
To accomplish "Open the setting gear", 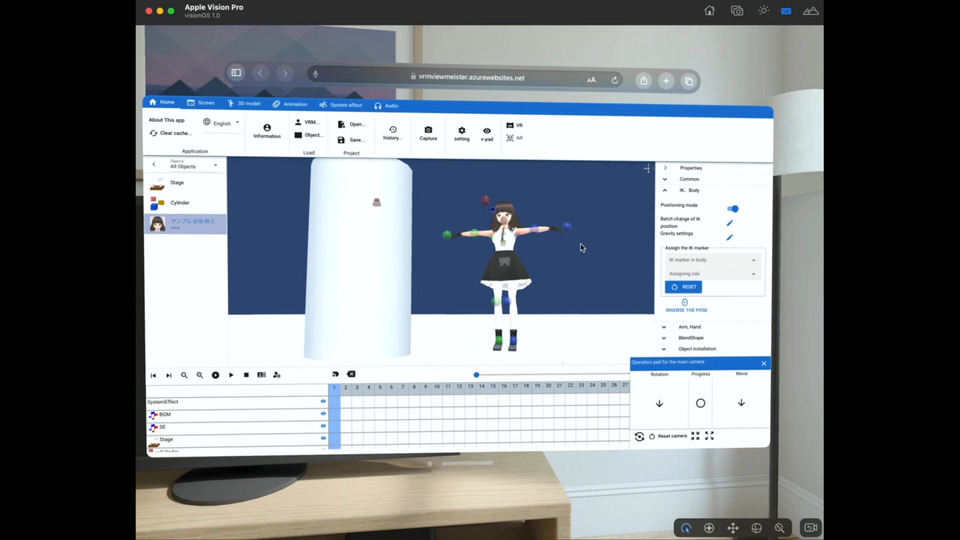I will (x=462, y=134).
